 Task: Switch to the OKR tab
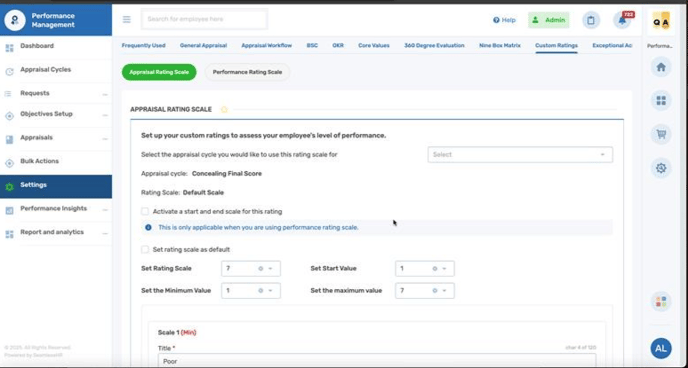[338, 46]
